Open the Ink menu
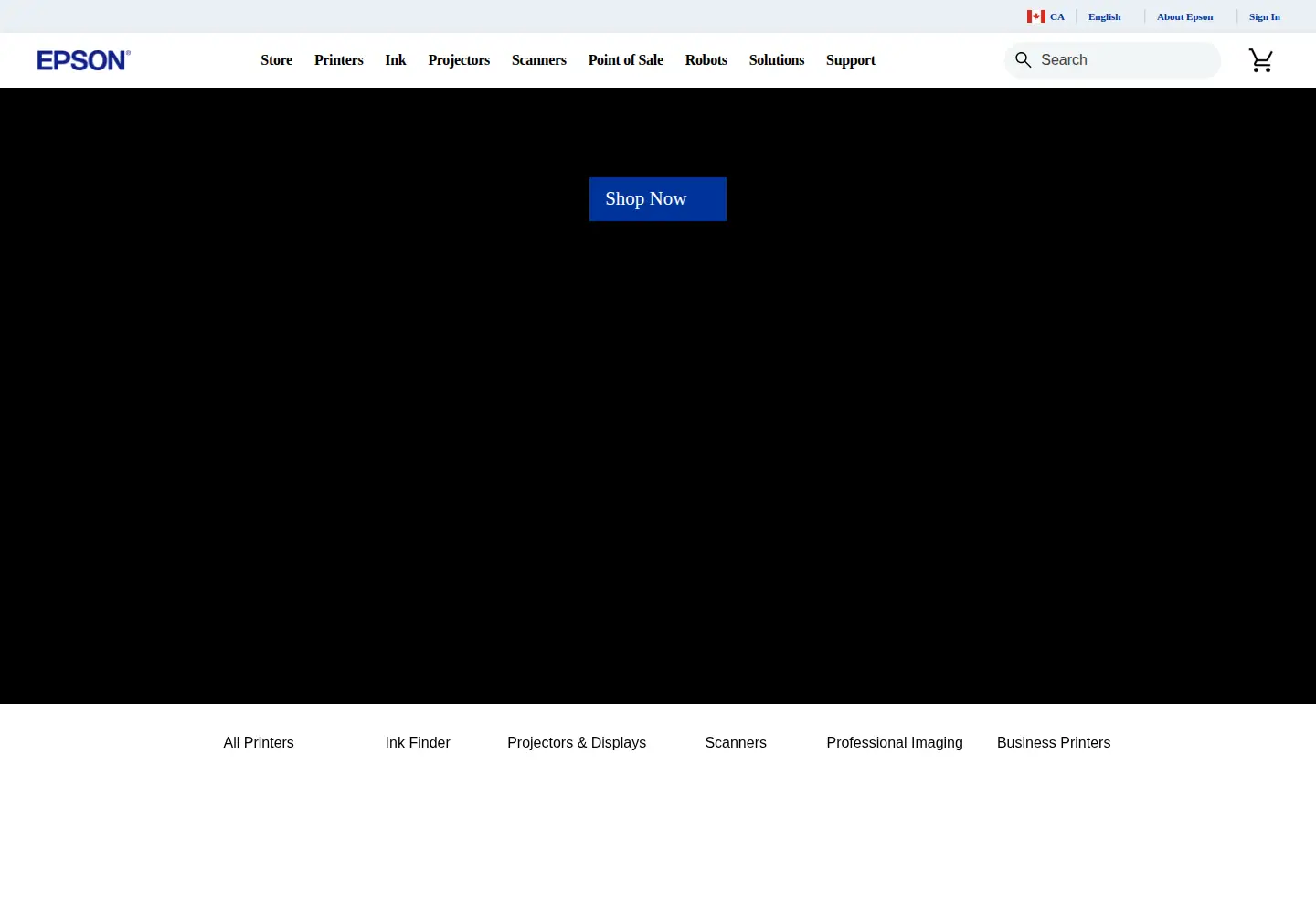1316x914 pixels. tap(395, 60)
